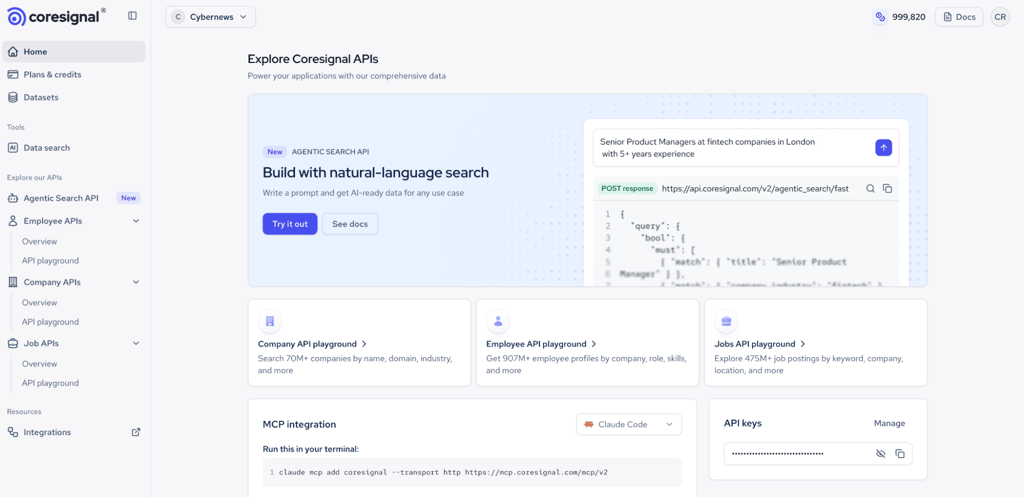Collapse sidebar with the panel toggle icon
1024x498 pixels.
(133, 16)
